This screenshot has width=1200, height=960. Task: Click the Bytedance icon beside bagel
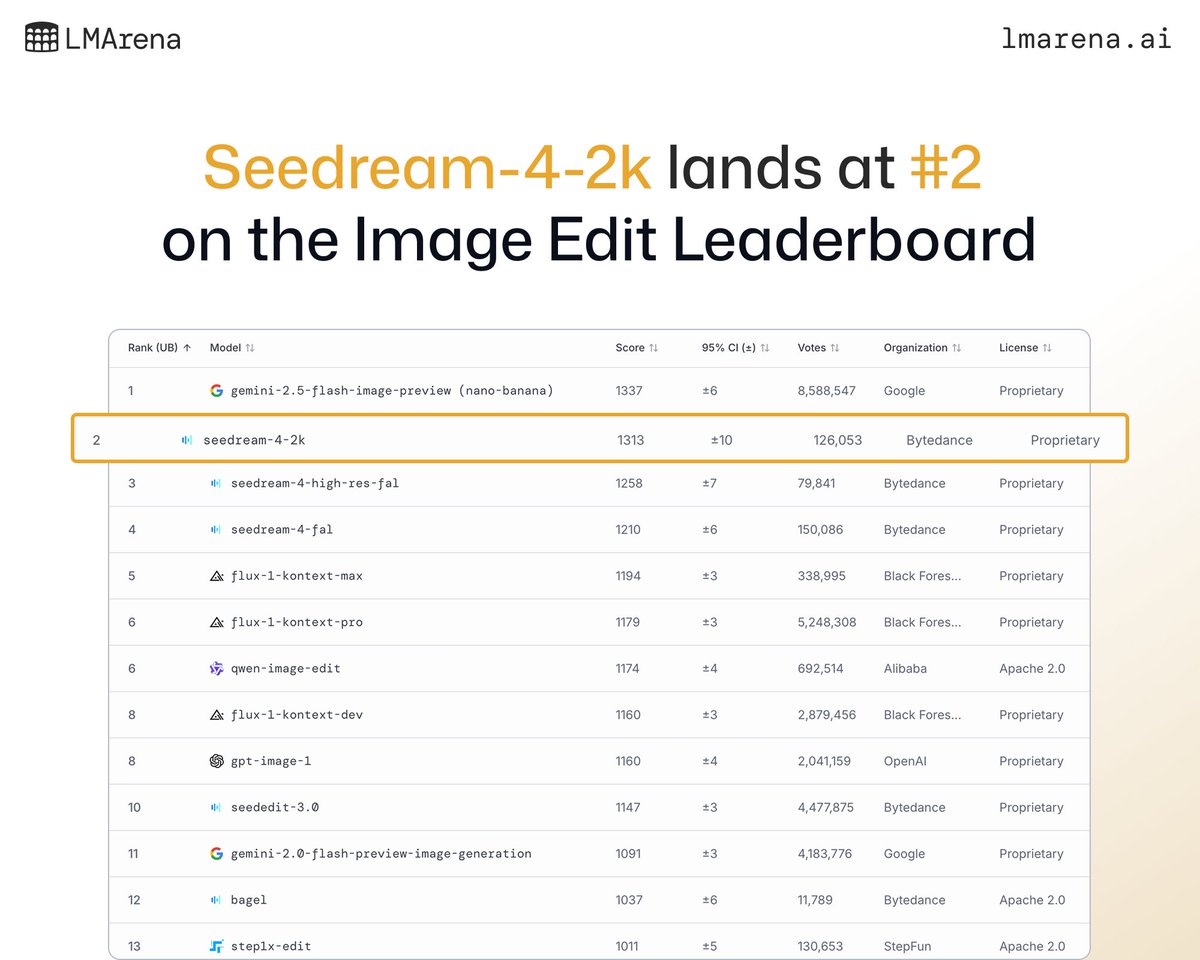216,900
